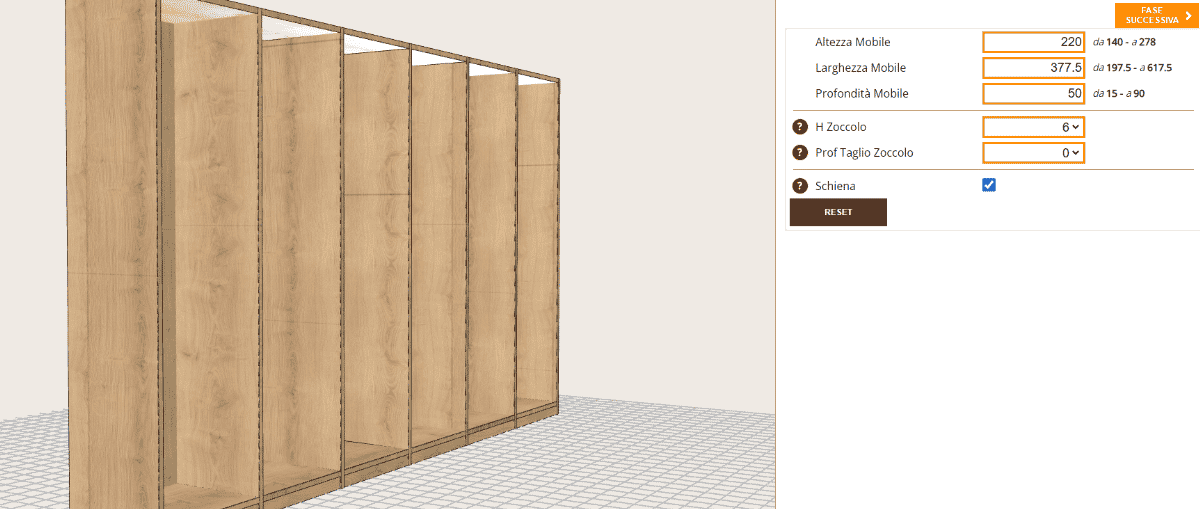This screenshot has height=509, width=1200.
Task: Open the help icon beside H Zoccolo
Action: pyautogui.click(x=800, y=127)
